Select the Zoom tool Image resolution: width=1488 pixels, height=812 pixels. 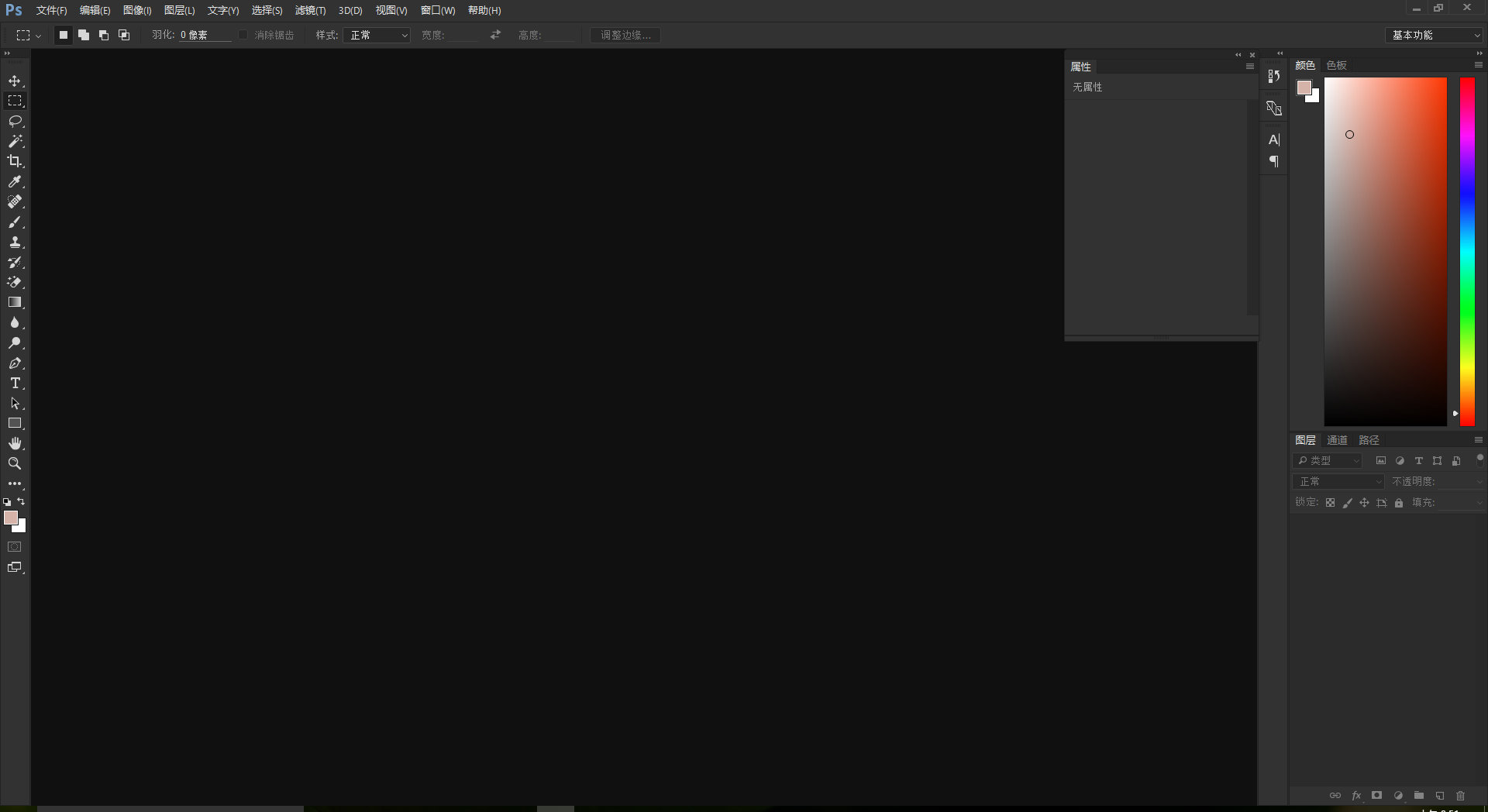click(x=15, y=463)
